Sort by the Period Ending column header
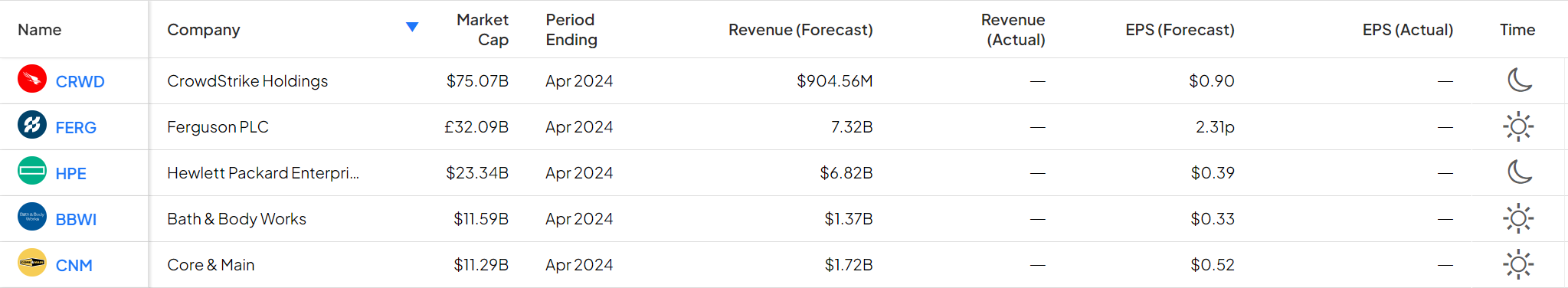 571,29
